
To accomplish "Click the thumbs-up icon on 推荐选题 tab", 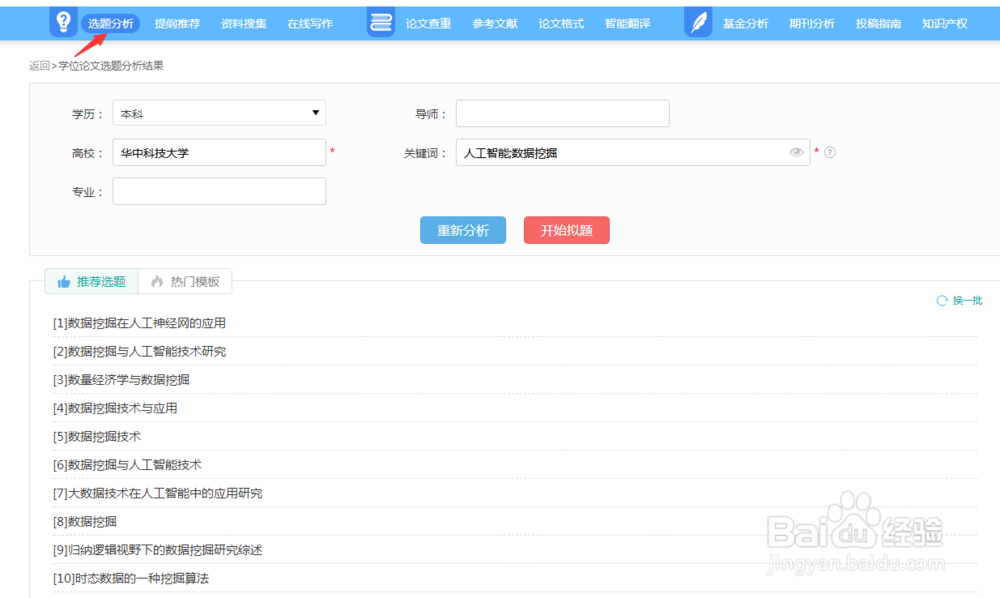I will point(64,282).
